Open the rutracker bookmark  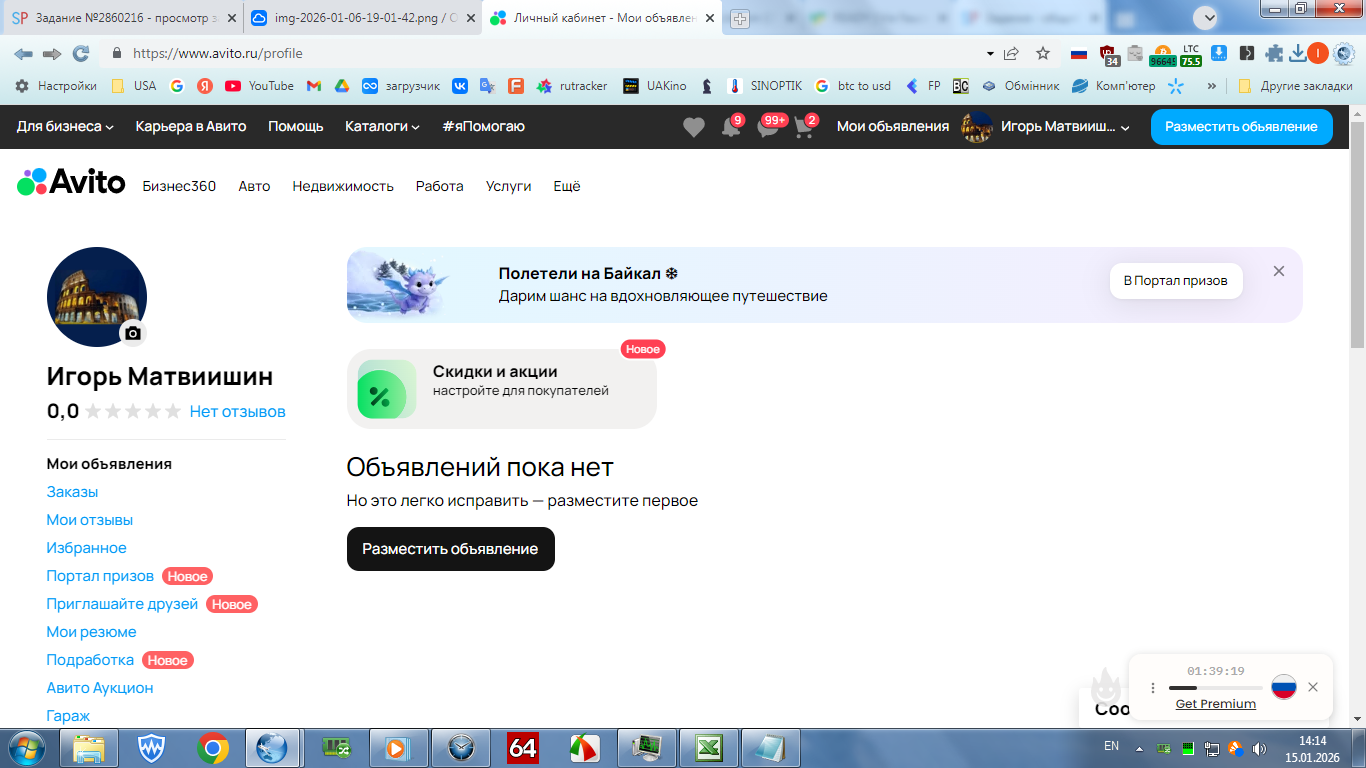[x=572, y=86]
